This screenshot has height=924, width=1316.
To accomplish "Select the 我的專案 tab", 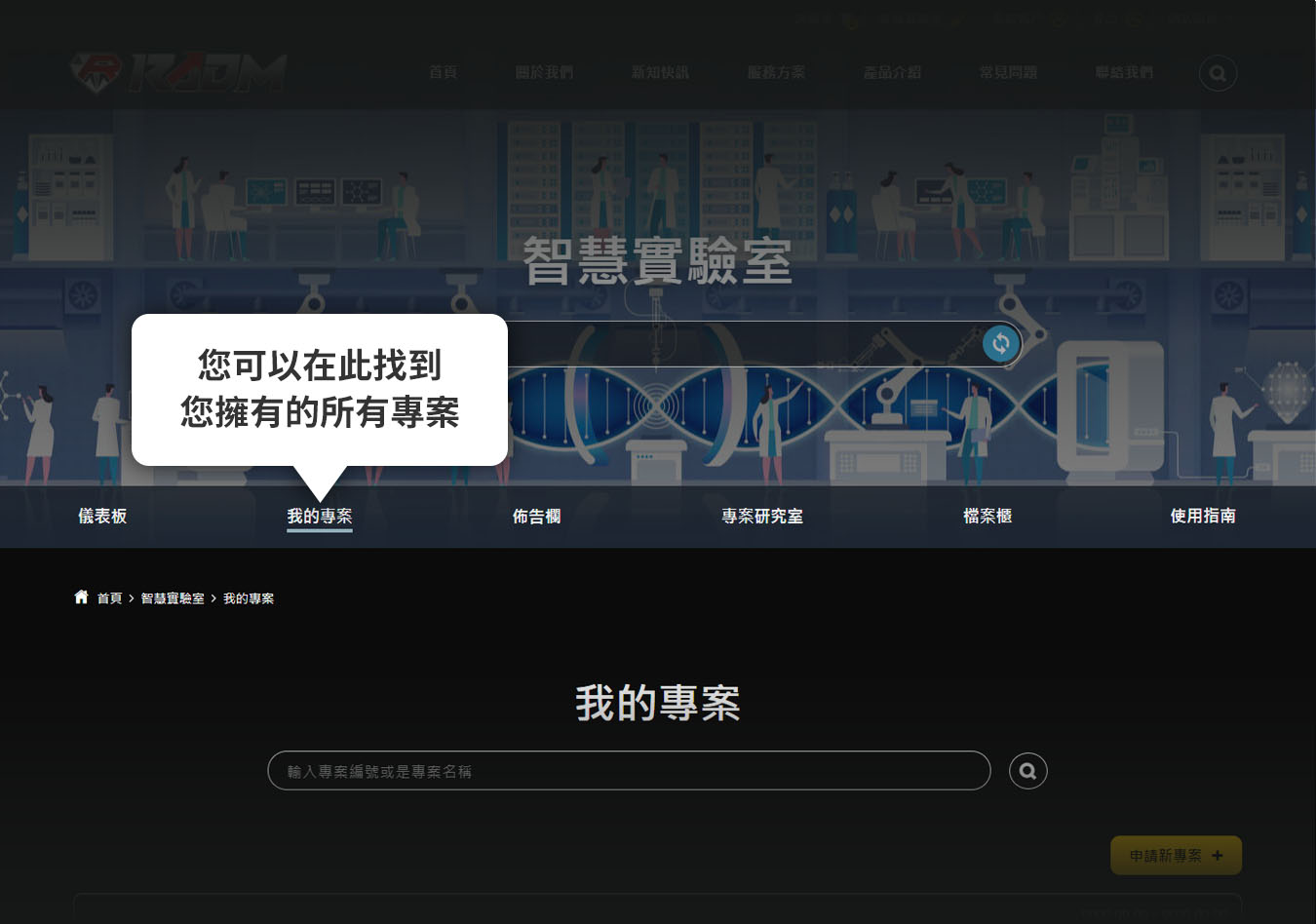I will (x=320, y=516).
